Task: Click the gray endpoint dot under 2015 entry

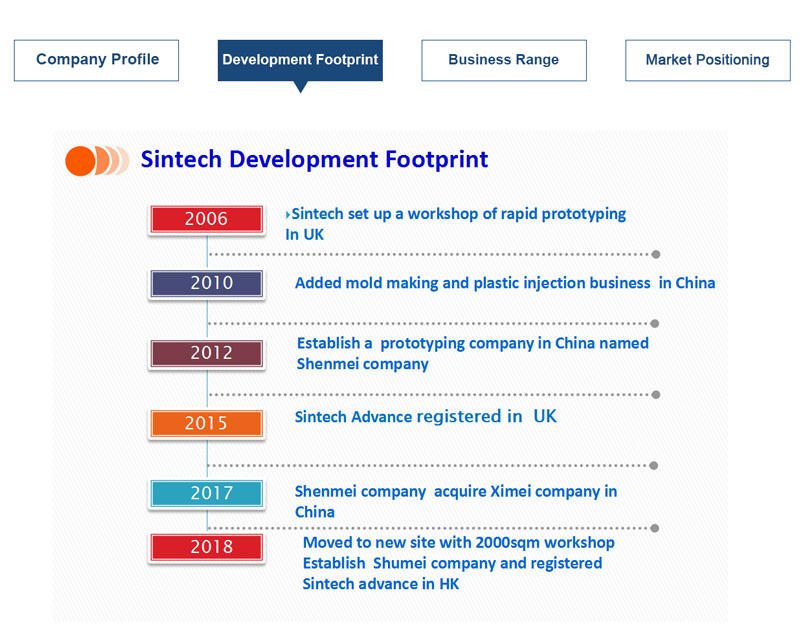Action: [x=654, y=465]
